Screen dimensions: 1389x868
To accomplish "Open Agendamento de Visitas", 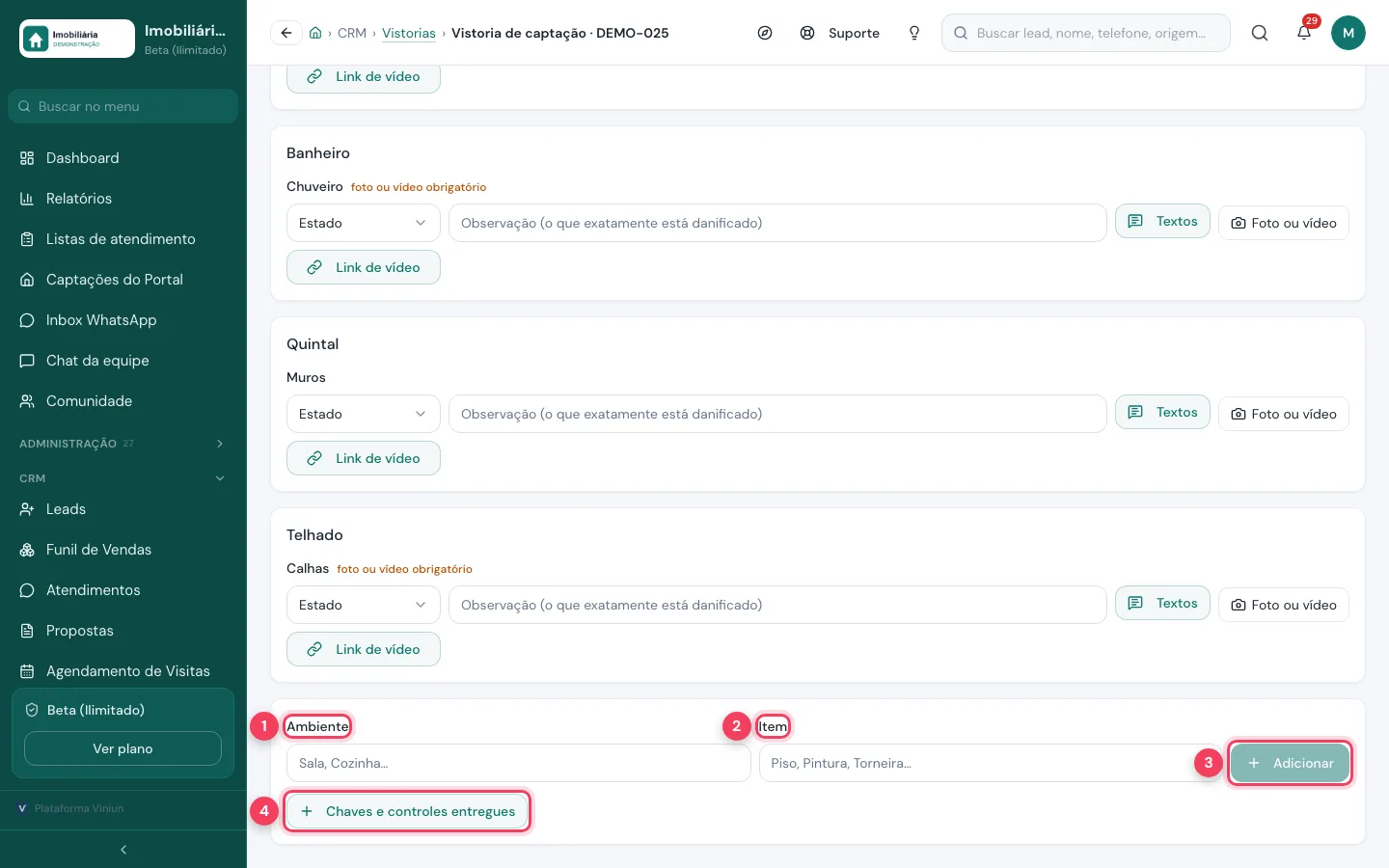I will tap(123, 671).
